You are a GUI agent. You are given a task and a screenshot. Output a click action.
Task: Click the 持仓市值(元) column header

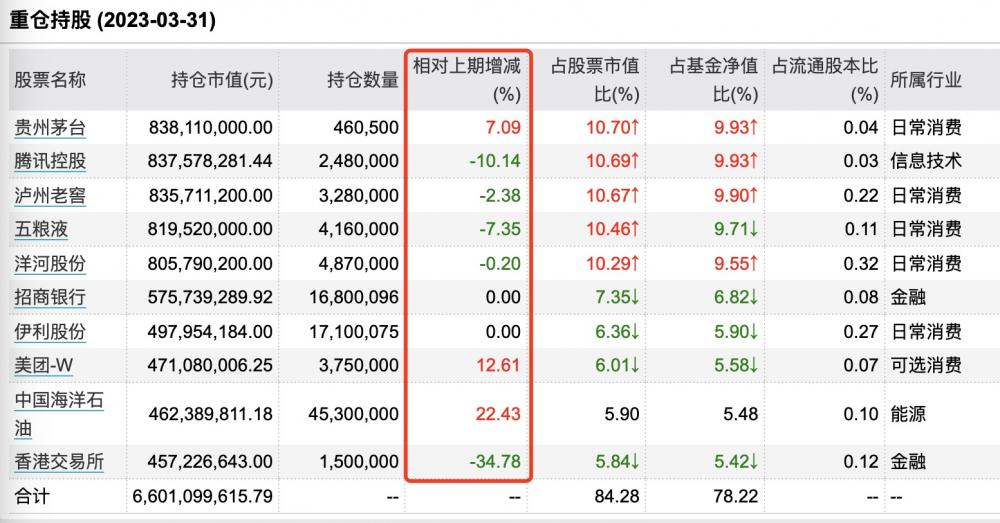(222, 80)
